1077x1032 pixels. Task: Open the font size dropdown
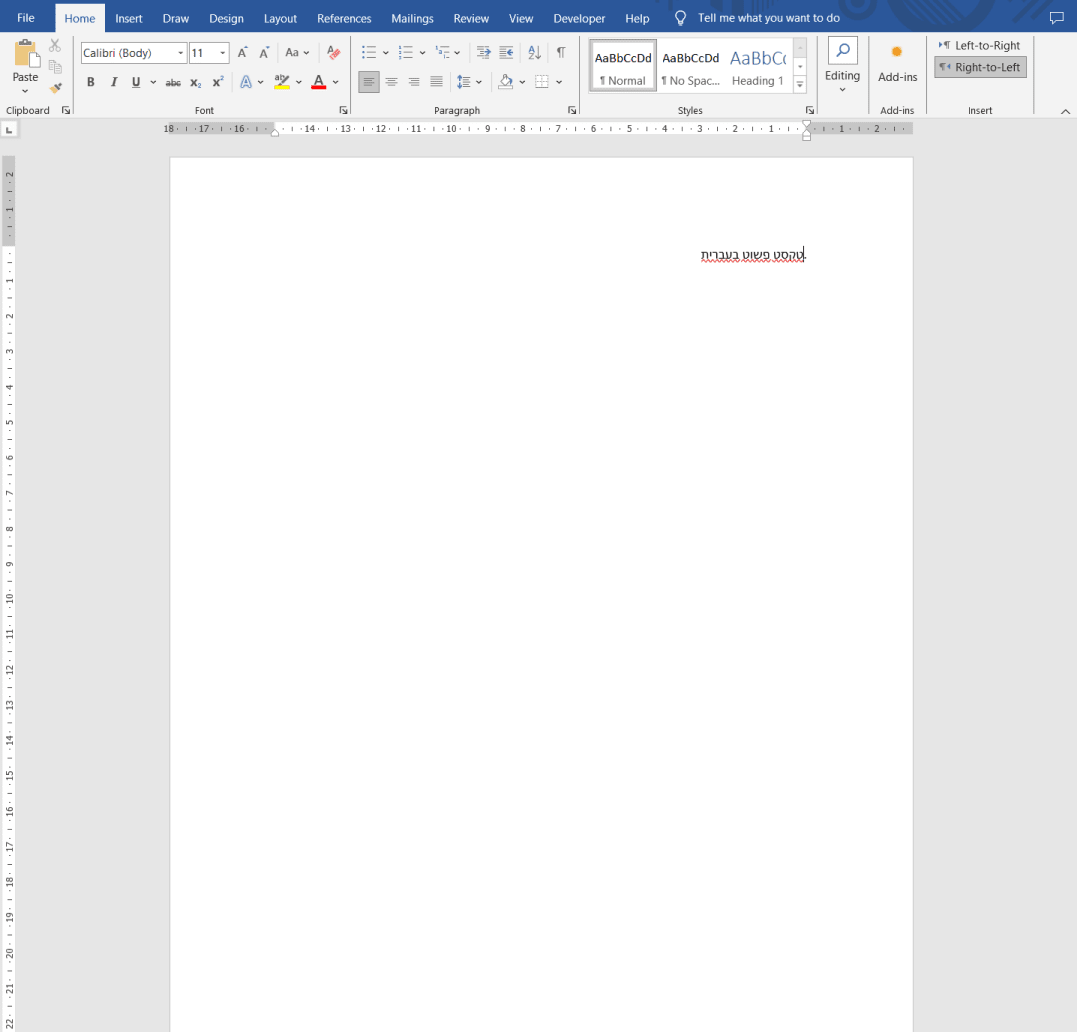click(x=223, y=53)
